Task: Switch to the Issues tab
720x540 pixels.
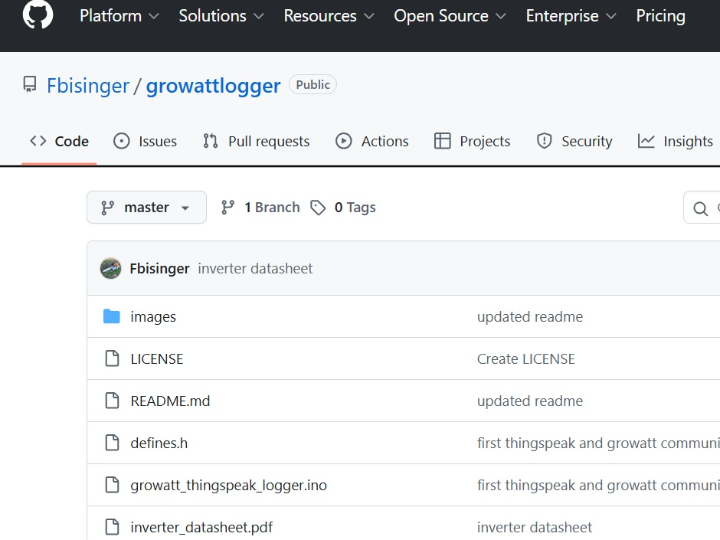Action: 145,141
